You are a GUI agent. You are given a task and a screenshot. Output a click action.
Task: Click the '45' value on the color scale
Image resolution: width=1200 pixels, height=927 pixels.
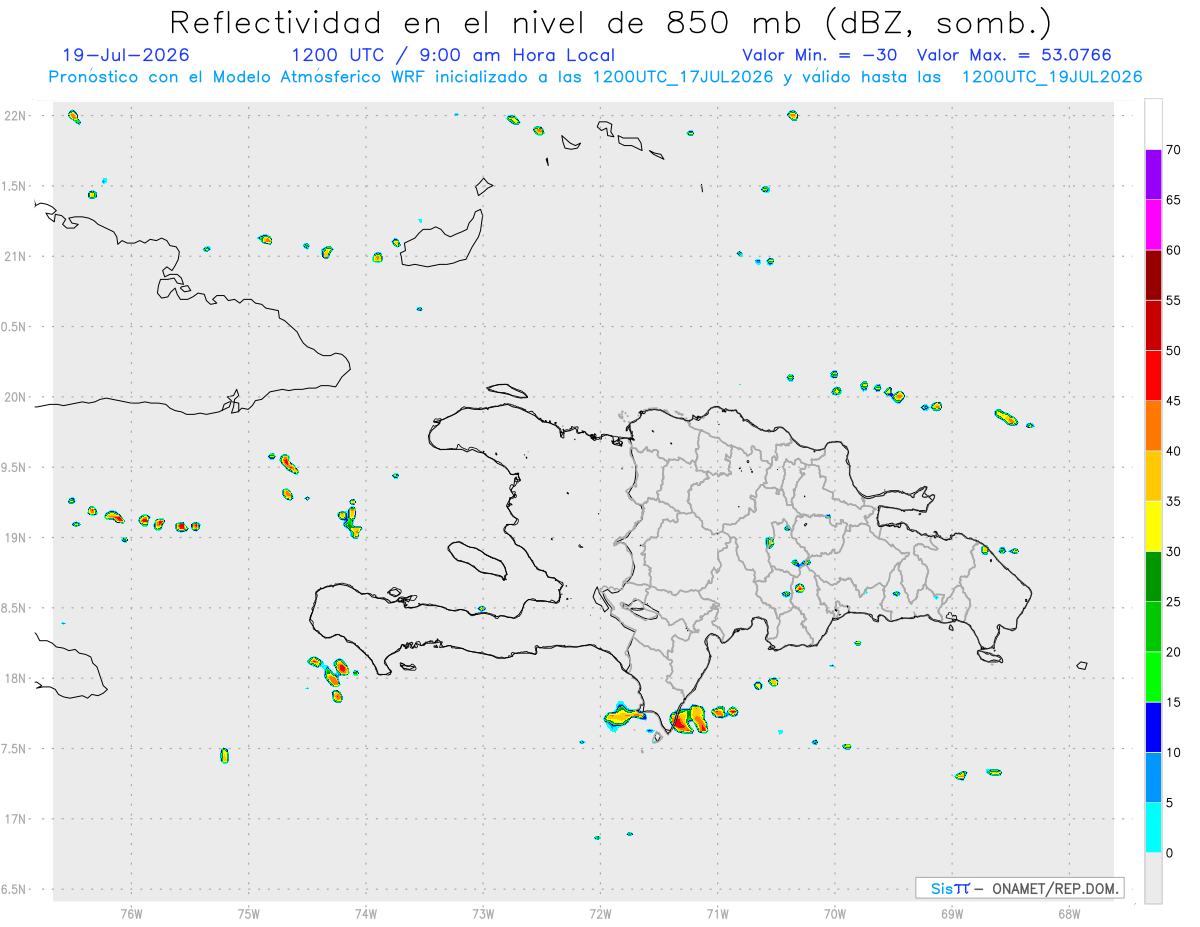pyautogui.click(x=1174, y=401)
